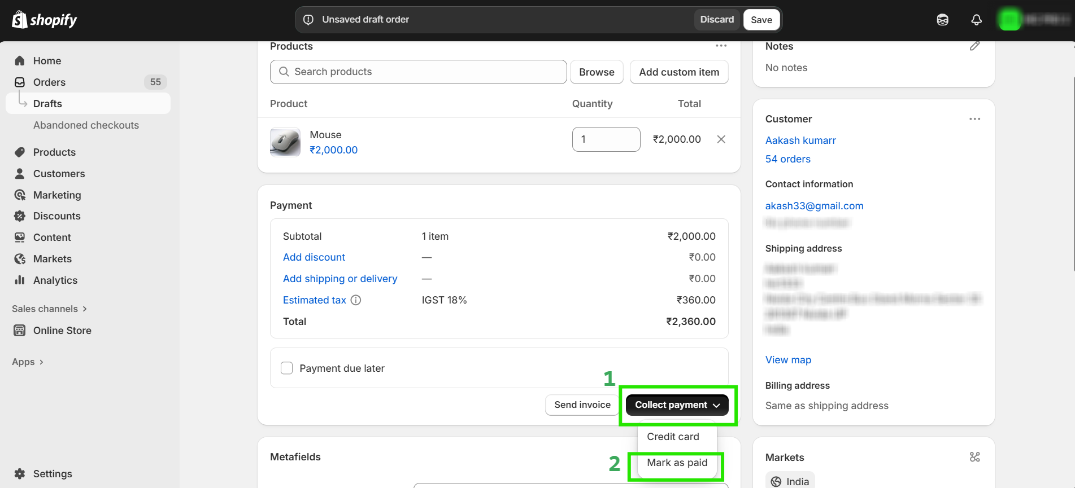
Task: Open the Customer card three-dot menu
Action: point(975,119)
